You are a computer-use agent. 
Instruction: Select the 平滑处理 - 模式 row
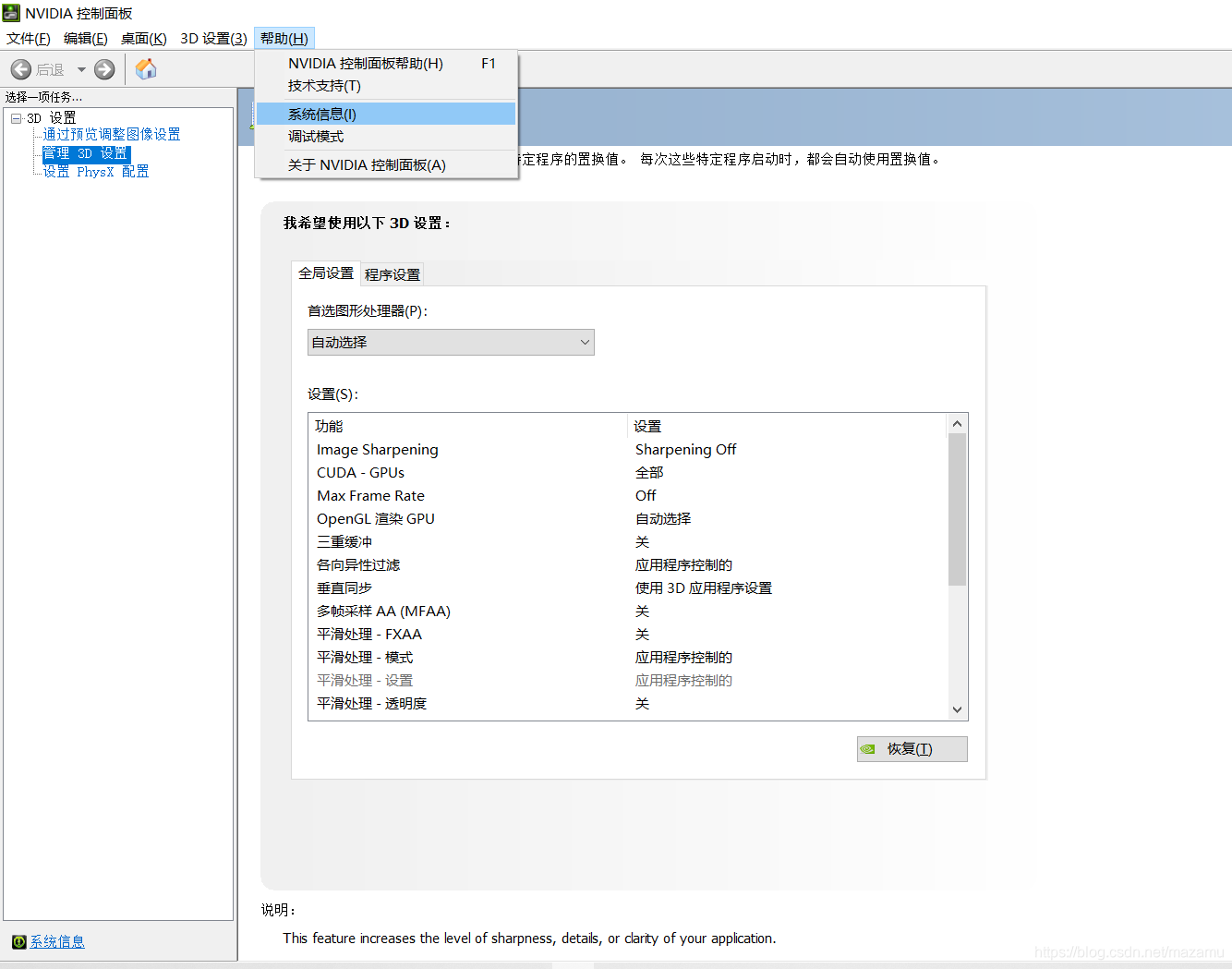[628, 658]
